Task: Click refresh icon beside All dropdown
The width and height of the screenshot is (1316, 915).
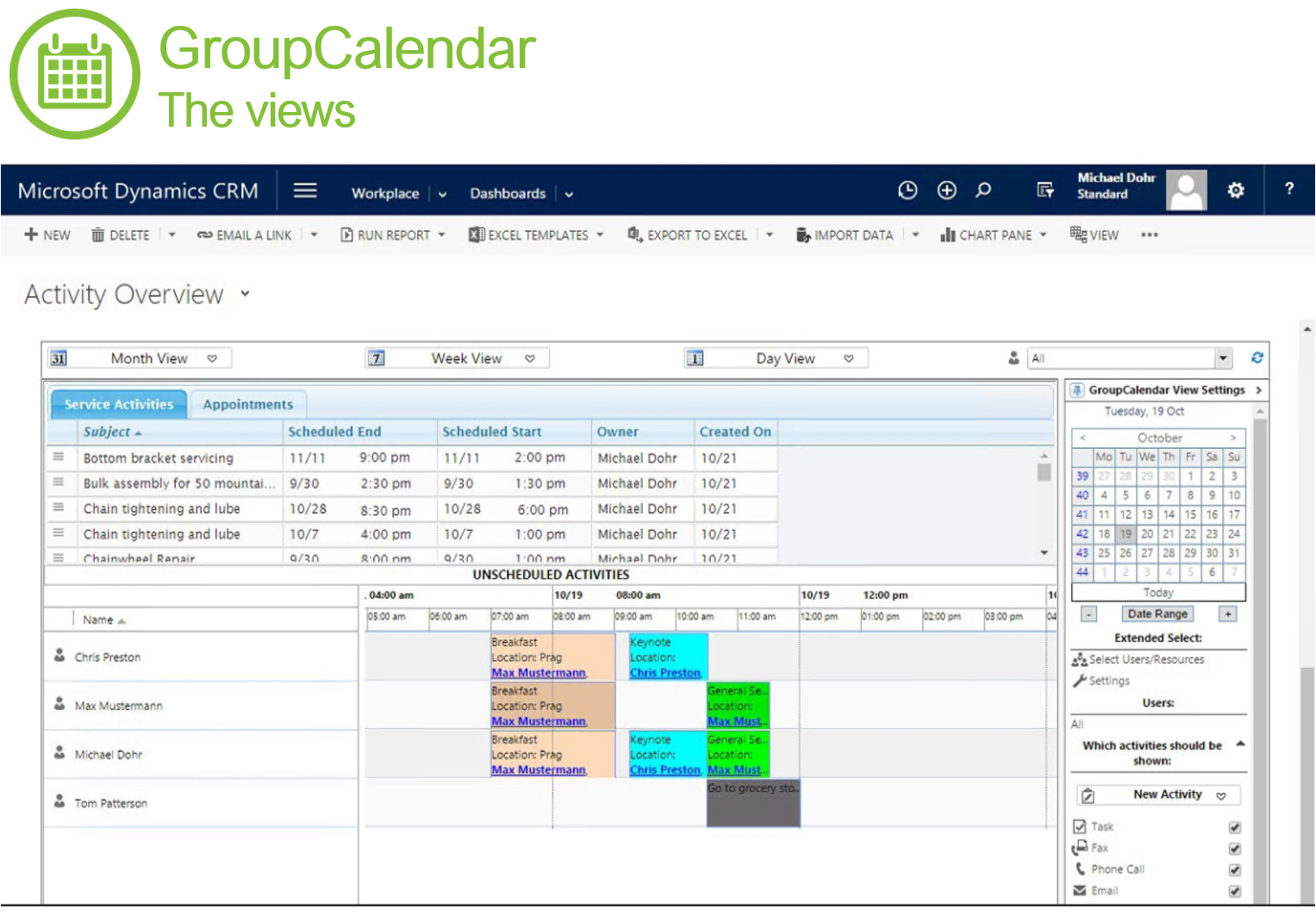Action: (x=1257, y=358)
